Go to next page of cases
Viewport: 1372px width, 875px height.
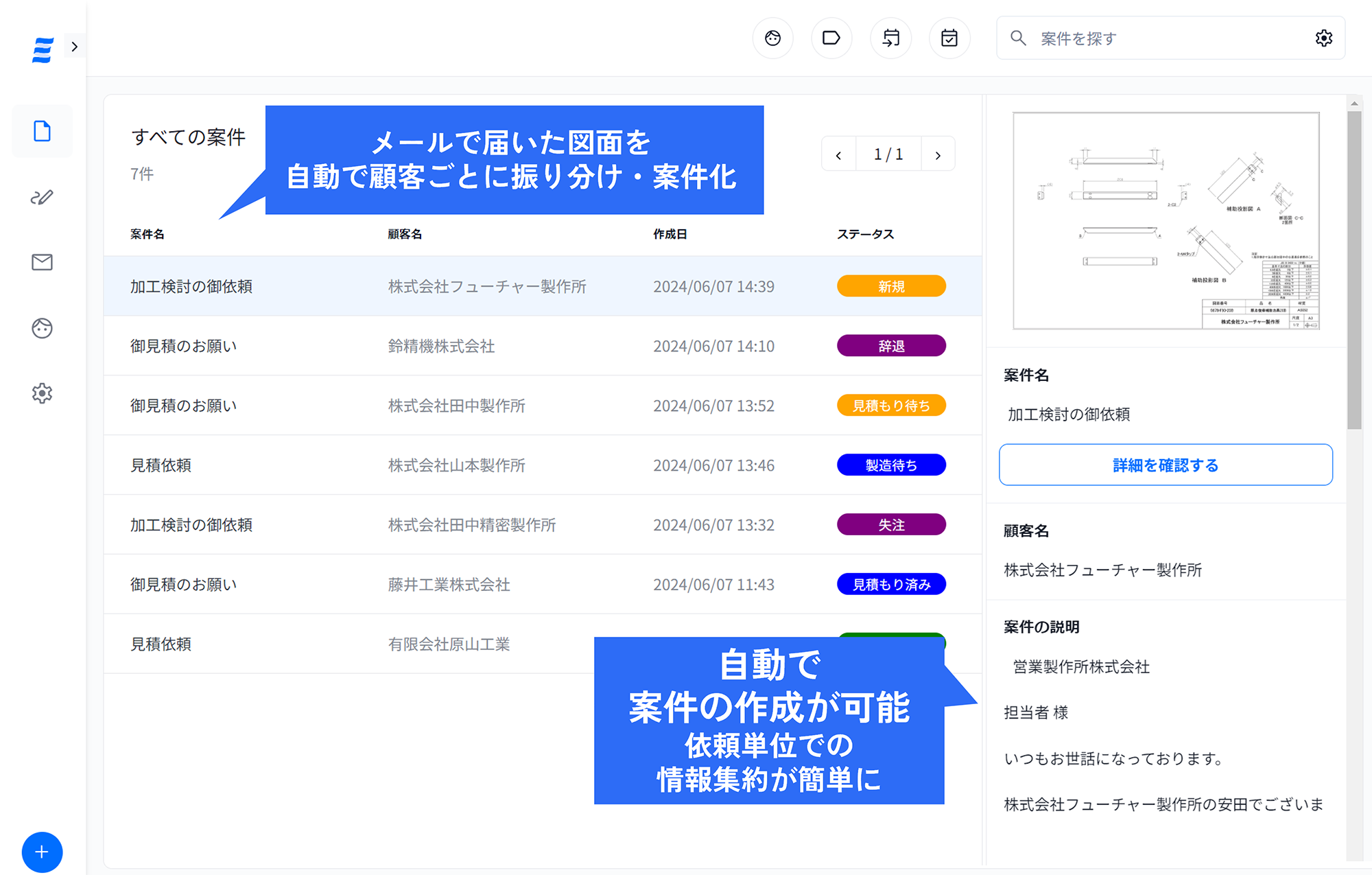(938, 155)
